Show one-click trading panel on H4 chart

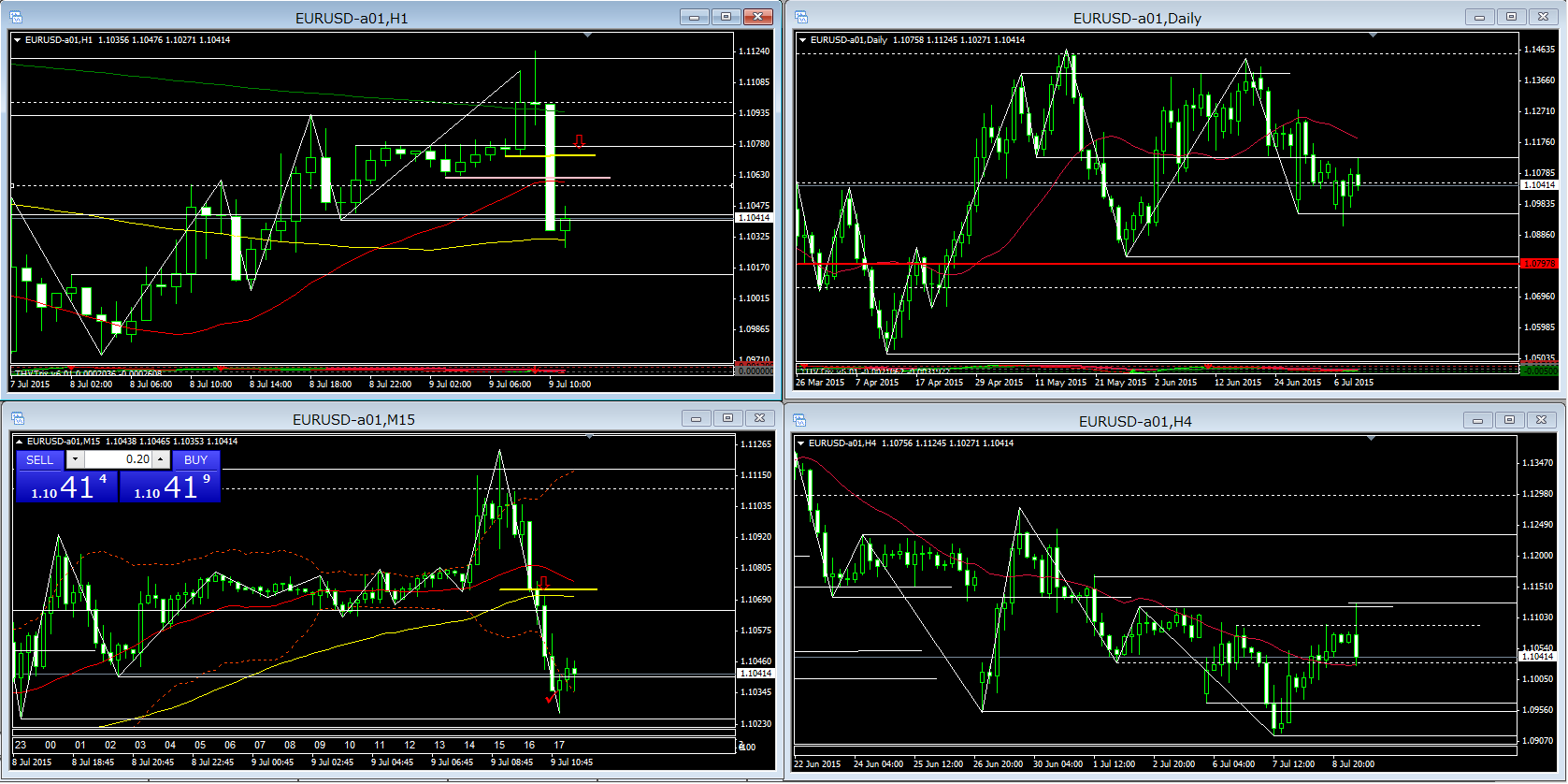[801, 443]
